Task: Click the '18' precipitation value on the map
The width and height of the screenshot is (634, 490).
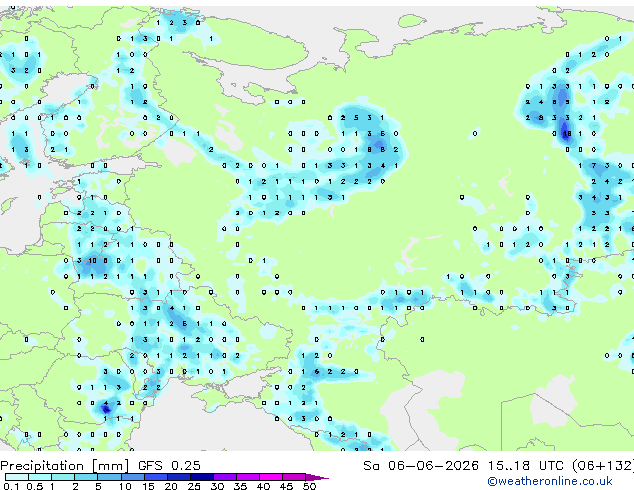Action: pos(567,133)
